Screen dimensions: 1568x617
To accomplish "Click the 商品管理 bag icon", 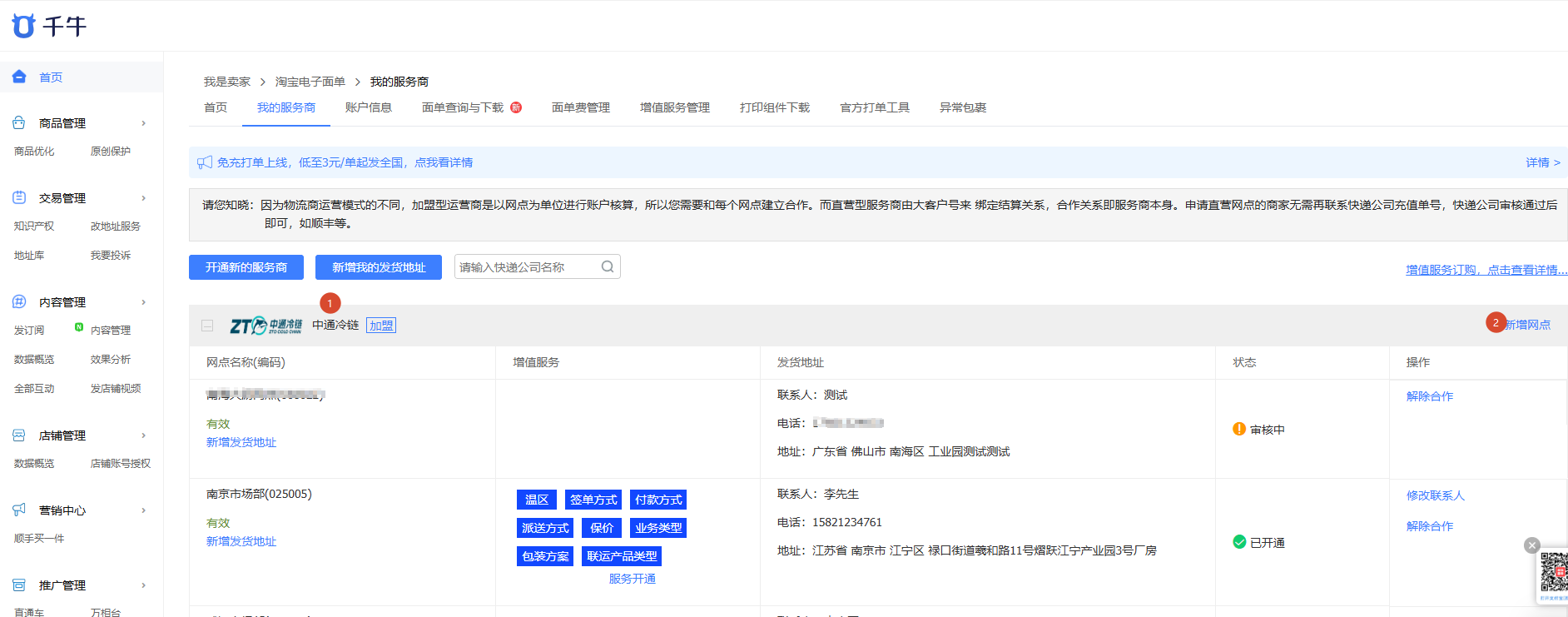I will tap(19, 122).
